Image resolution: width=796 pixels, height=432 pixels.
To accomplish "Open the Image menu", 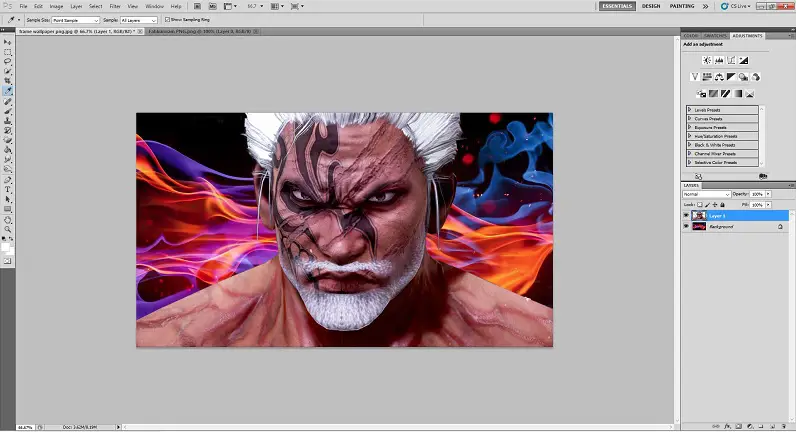I will (56, 6).
